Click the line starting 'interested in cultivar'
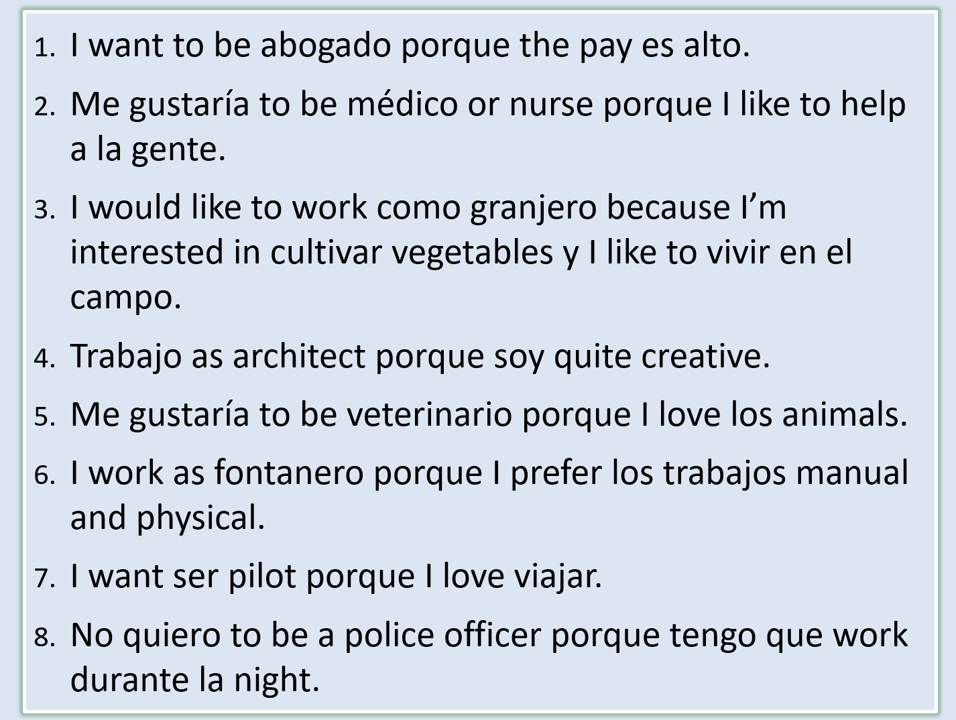 tap(461, 252)
